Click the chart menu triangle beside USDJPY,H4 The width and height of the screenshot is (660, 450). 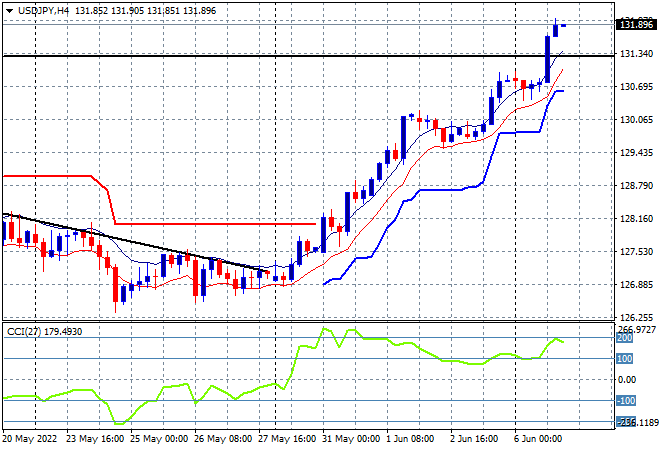pos(9,11)
